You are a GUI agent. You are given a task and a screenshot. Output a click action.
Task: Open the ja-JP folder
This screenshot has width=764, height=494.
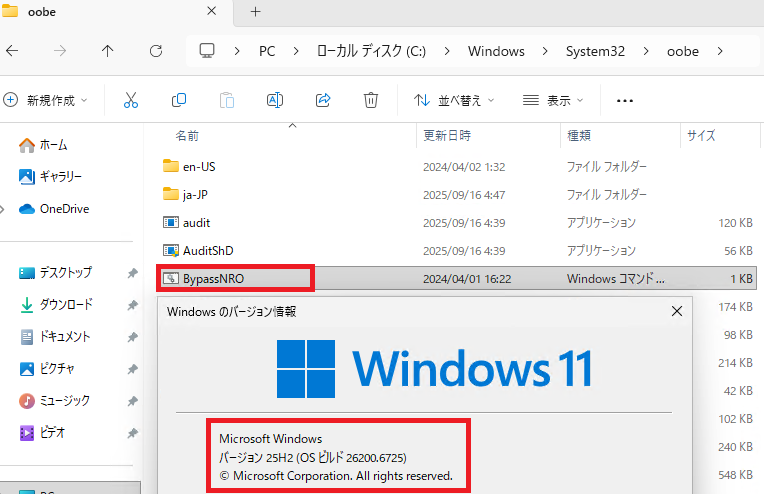click(197, 193)
